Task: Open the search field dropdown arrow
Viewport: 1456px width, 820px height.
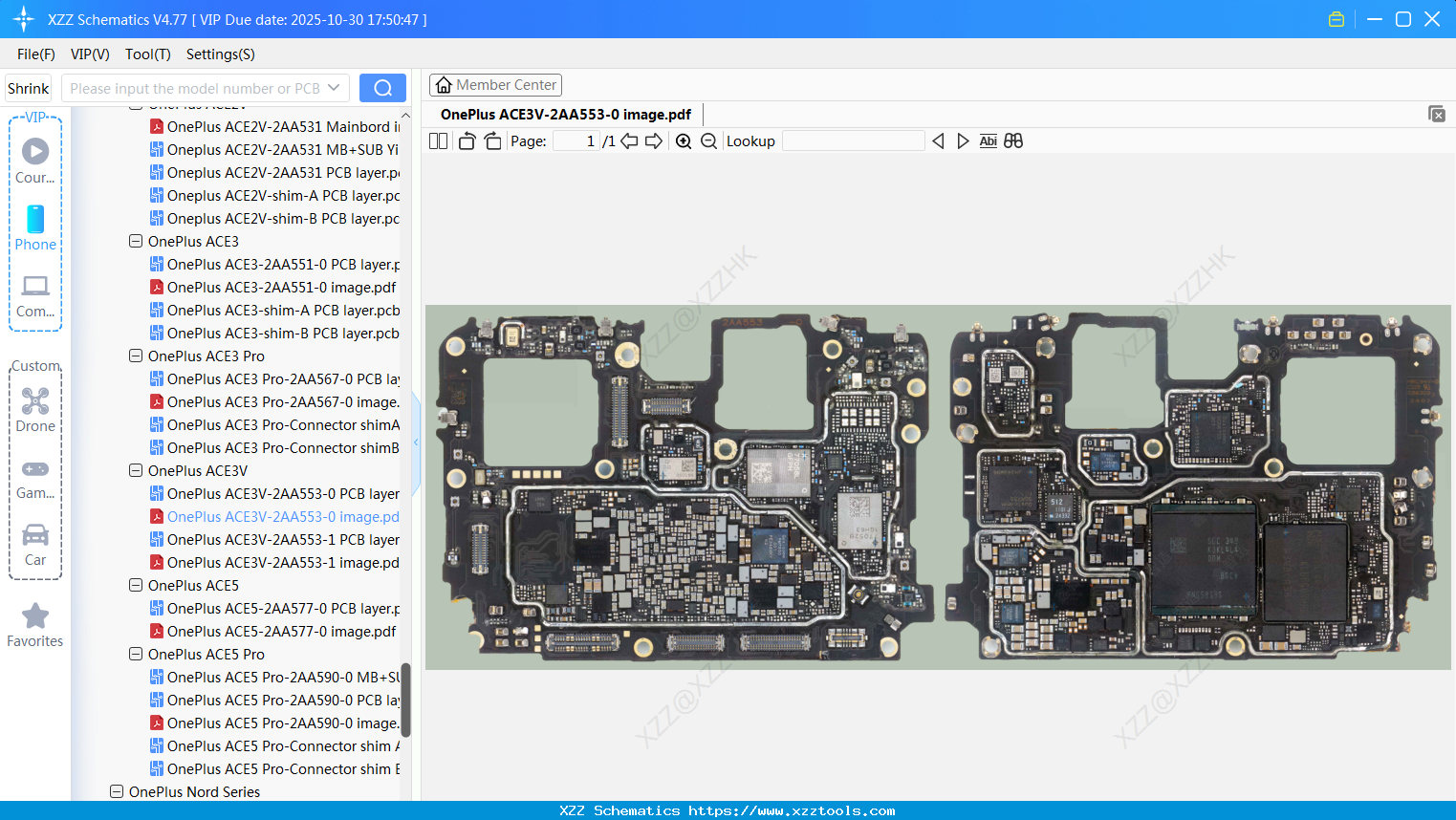Action: coord(336,87)
